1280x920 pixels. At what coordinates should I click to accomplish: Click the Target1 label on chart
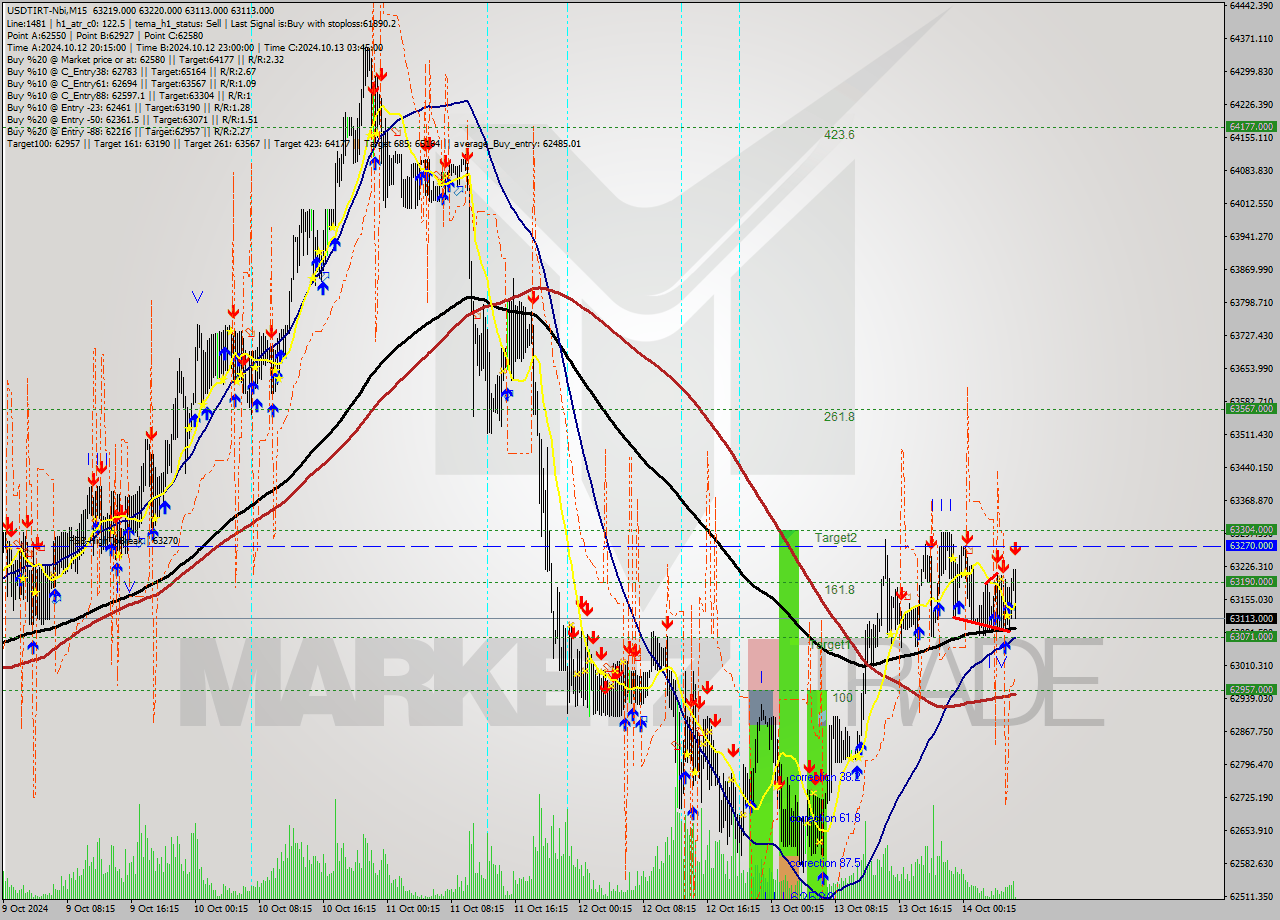[829, 645]
